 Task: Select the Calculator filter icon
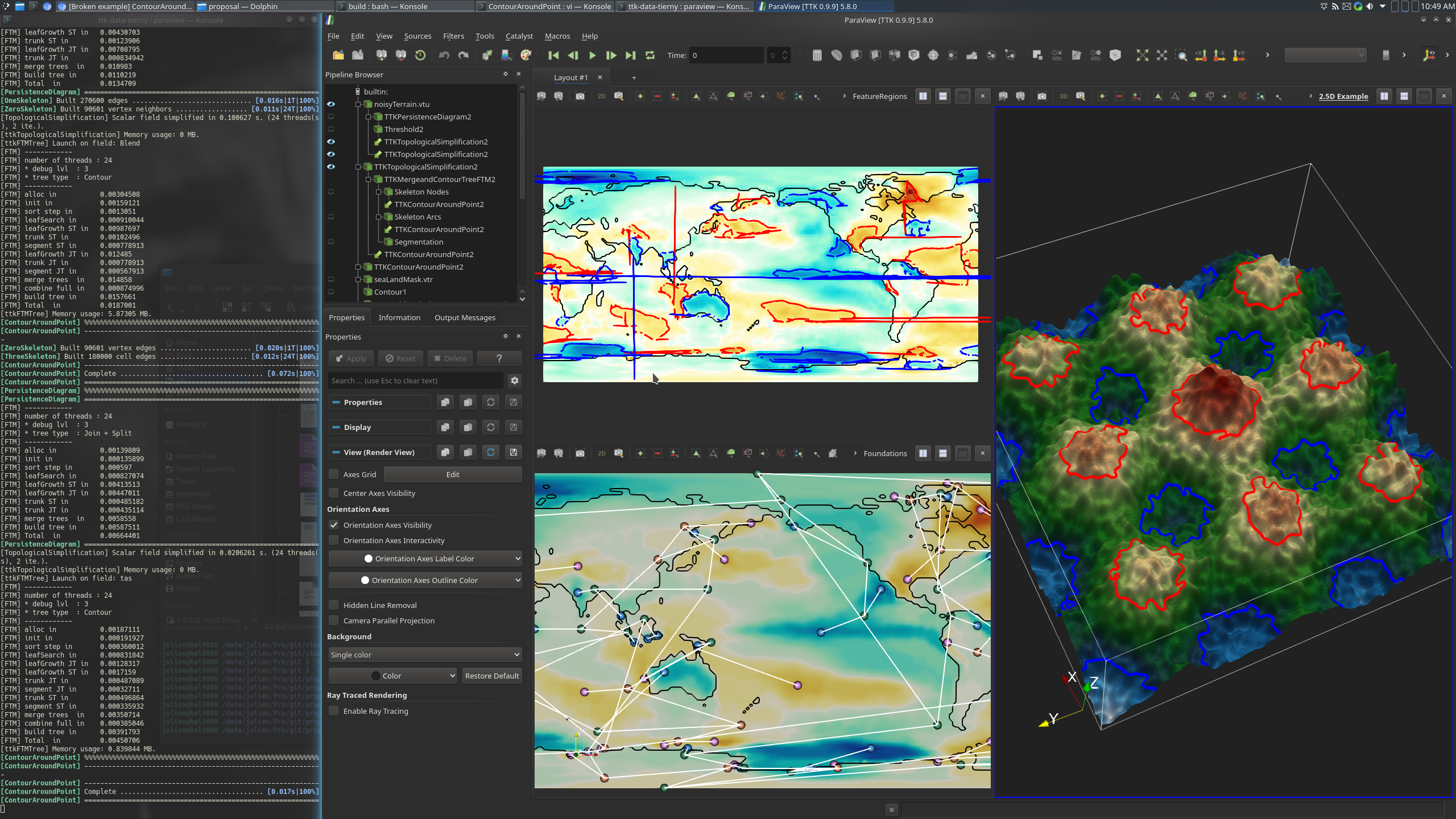click(818, 55)
